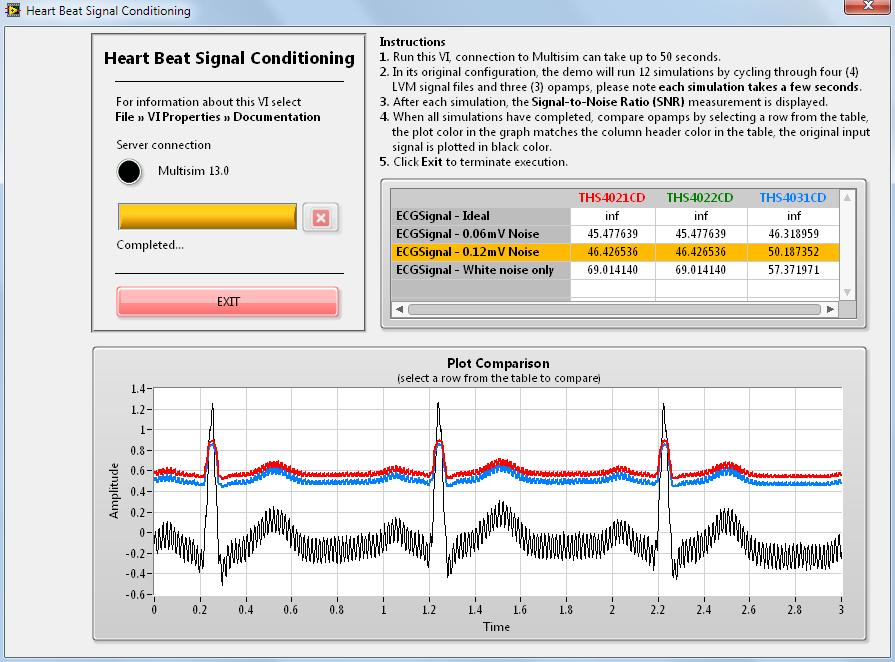The width and height of the screenshot is (895, 662).
Task: Click the 57.371971 SNR table cell
Action: click(x=792, y=270)
